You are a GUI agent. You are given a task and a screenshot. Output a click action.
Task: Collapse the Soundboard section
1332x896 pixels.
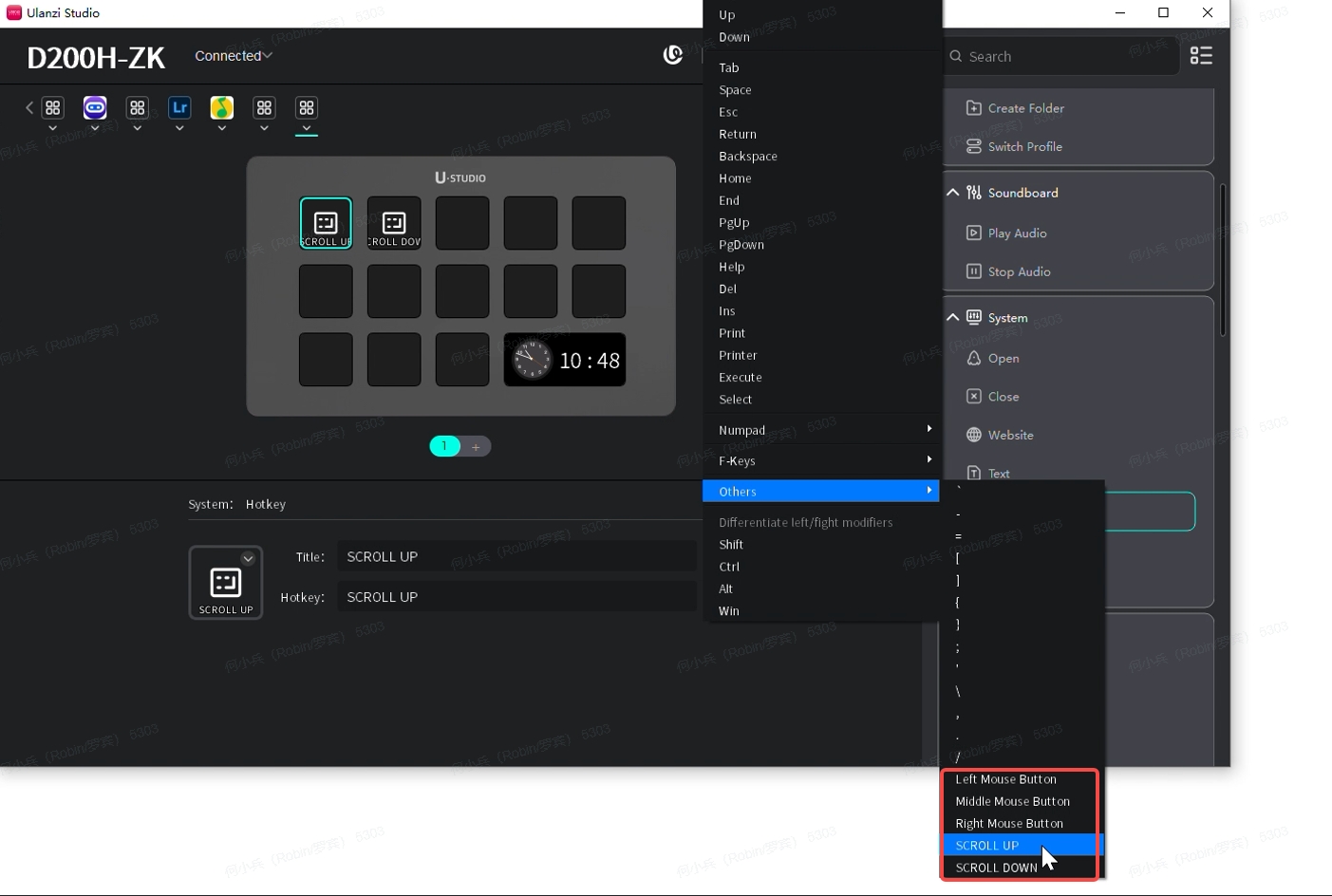(x=952, y=193)
